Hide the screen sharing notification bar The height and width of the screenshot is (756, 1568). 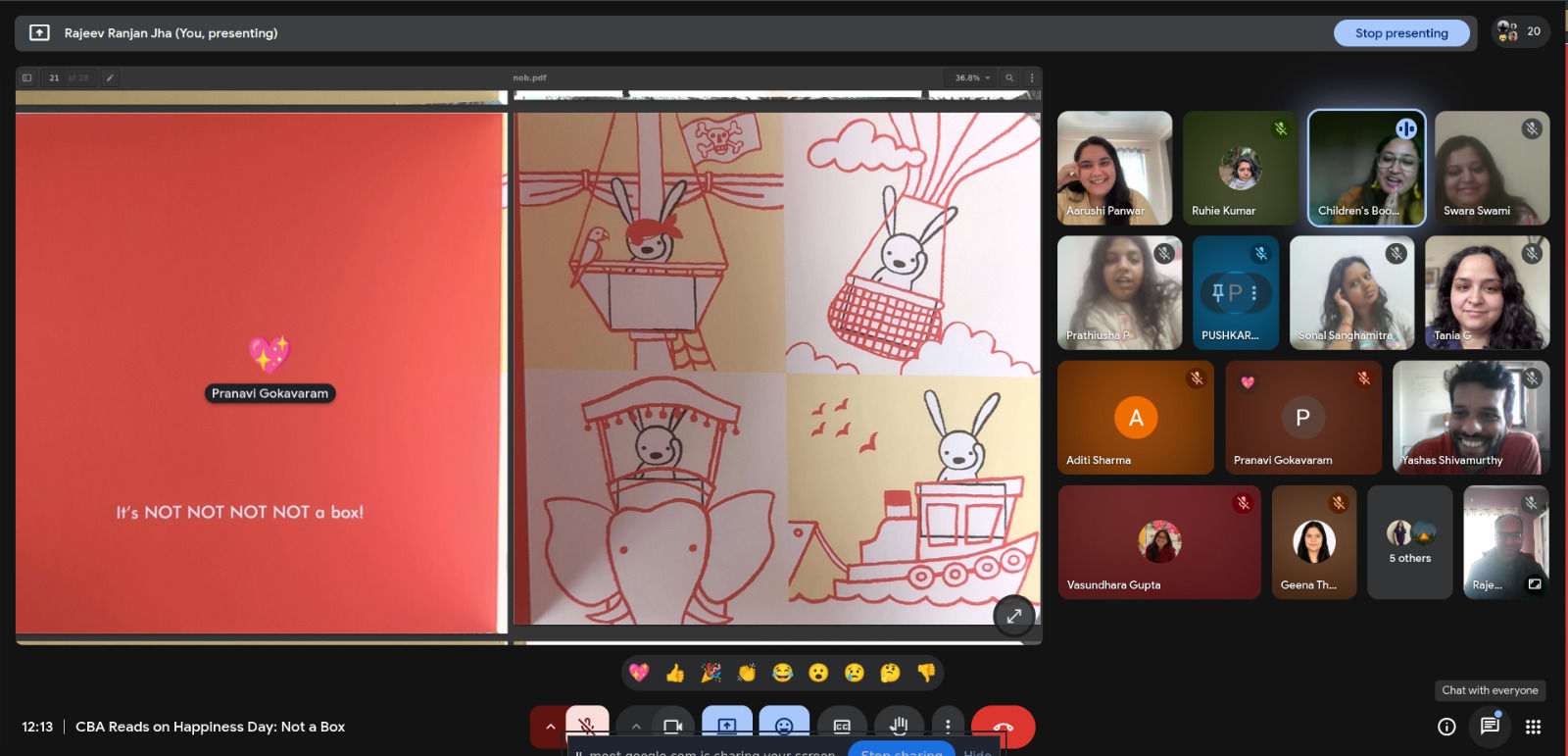coord(977,752)
